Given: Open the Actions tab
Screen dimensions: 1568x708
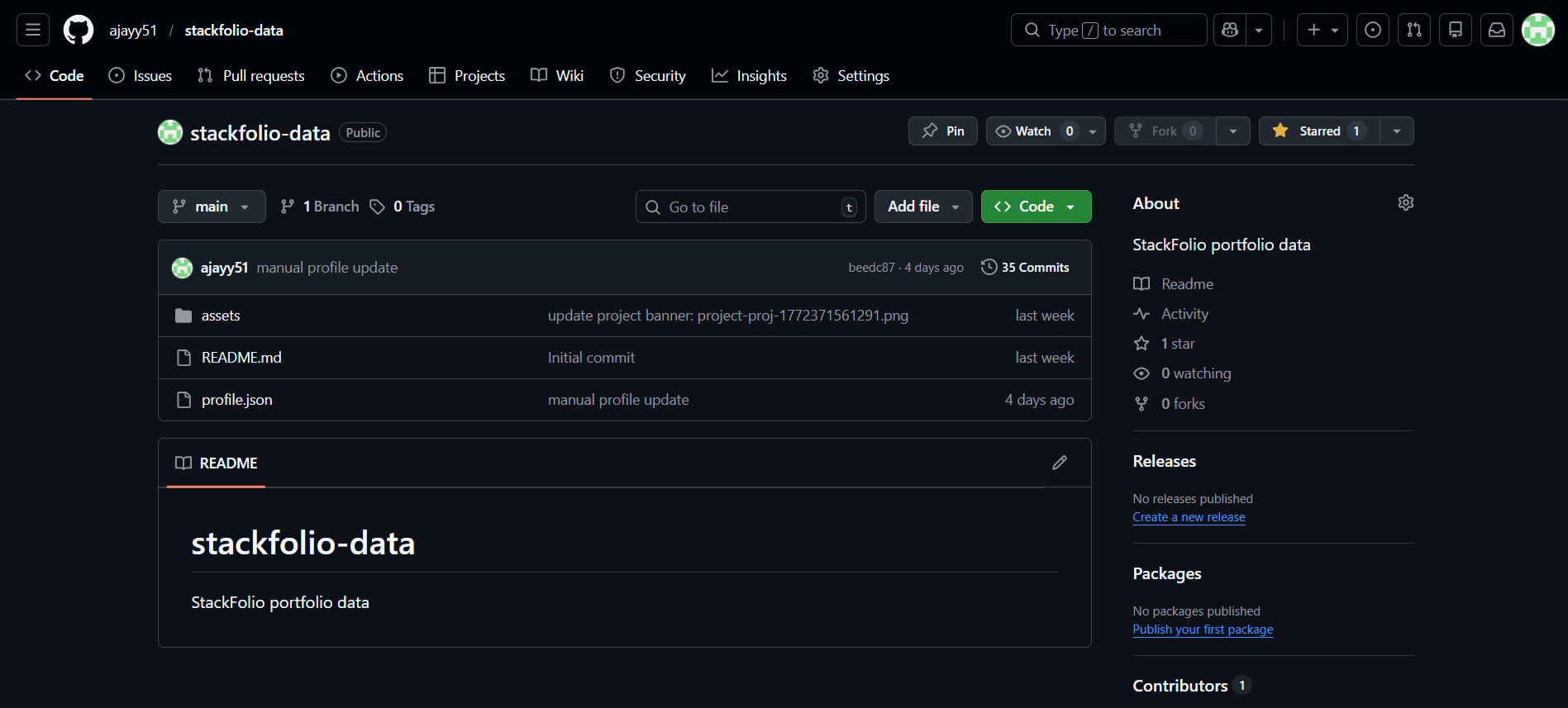Looking at the screenshot, I should coord(367,75).
